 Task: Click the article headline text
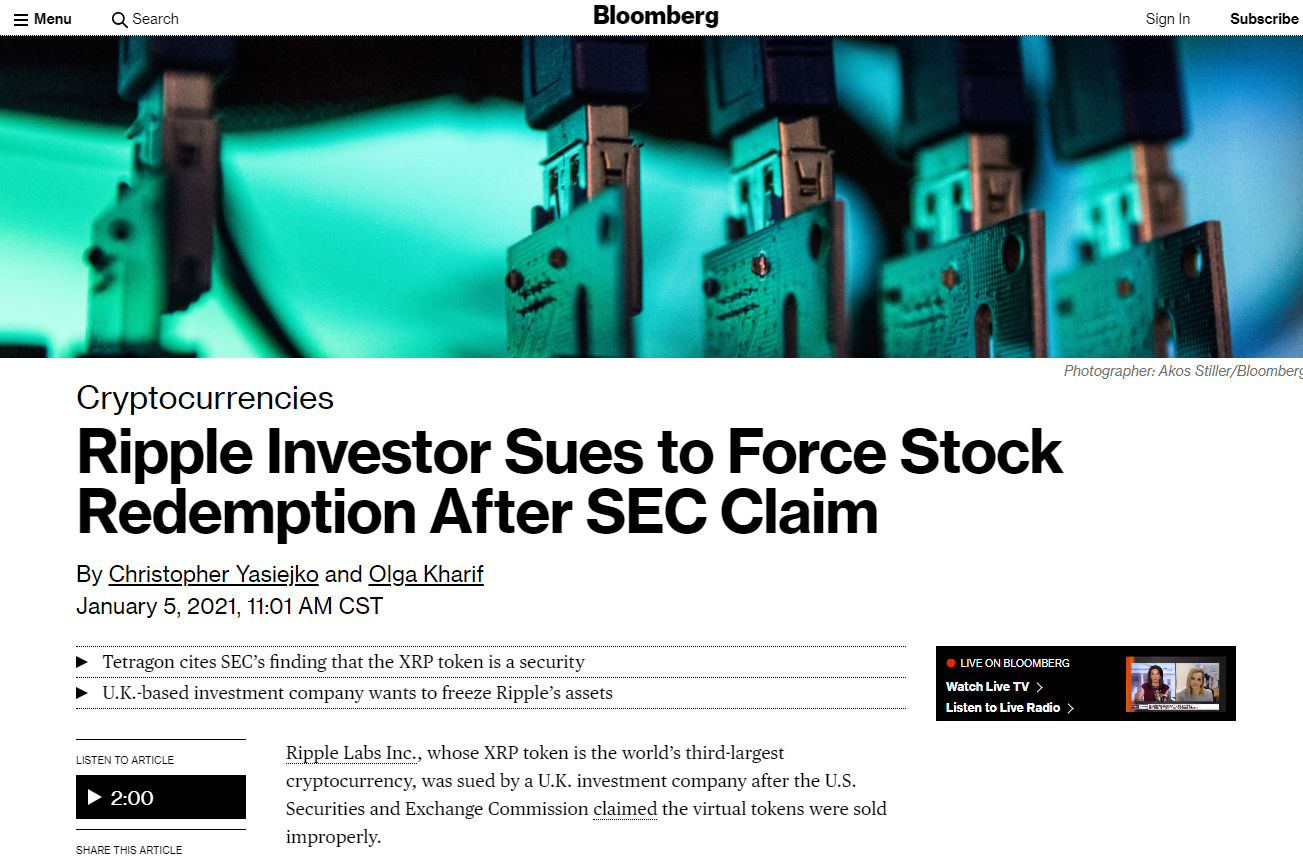pyautogui.click(x=569, y=482)
